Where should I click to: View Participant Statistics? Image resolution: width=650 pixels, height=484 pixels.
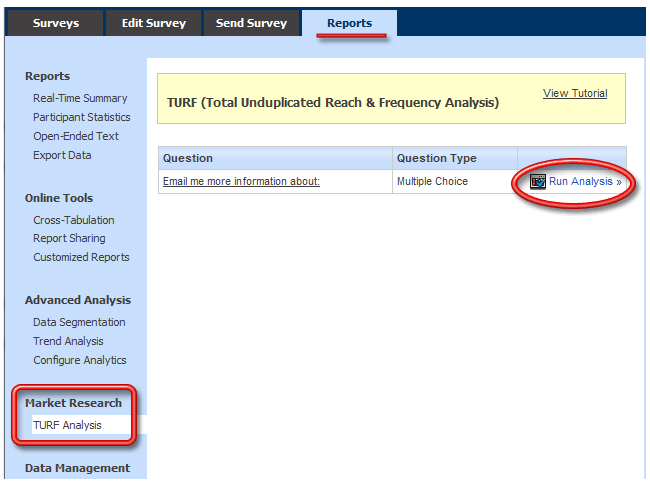[x=81, y=117]
